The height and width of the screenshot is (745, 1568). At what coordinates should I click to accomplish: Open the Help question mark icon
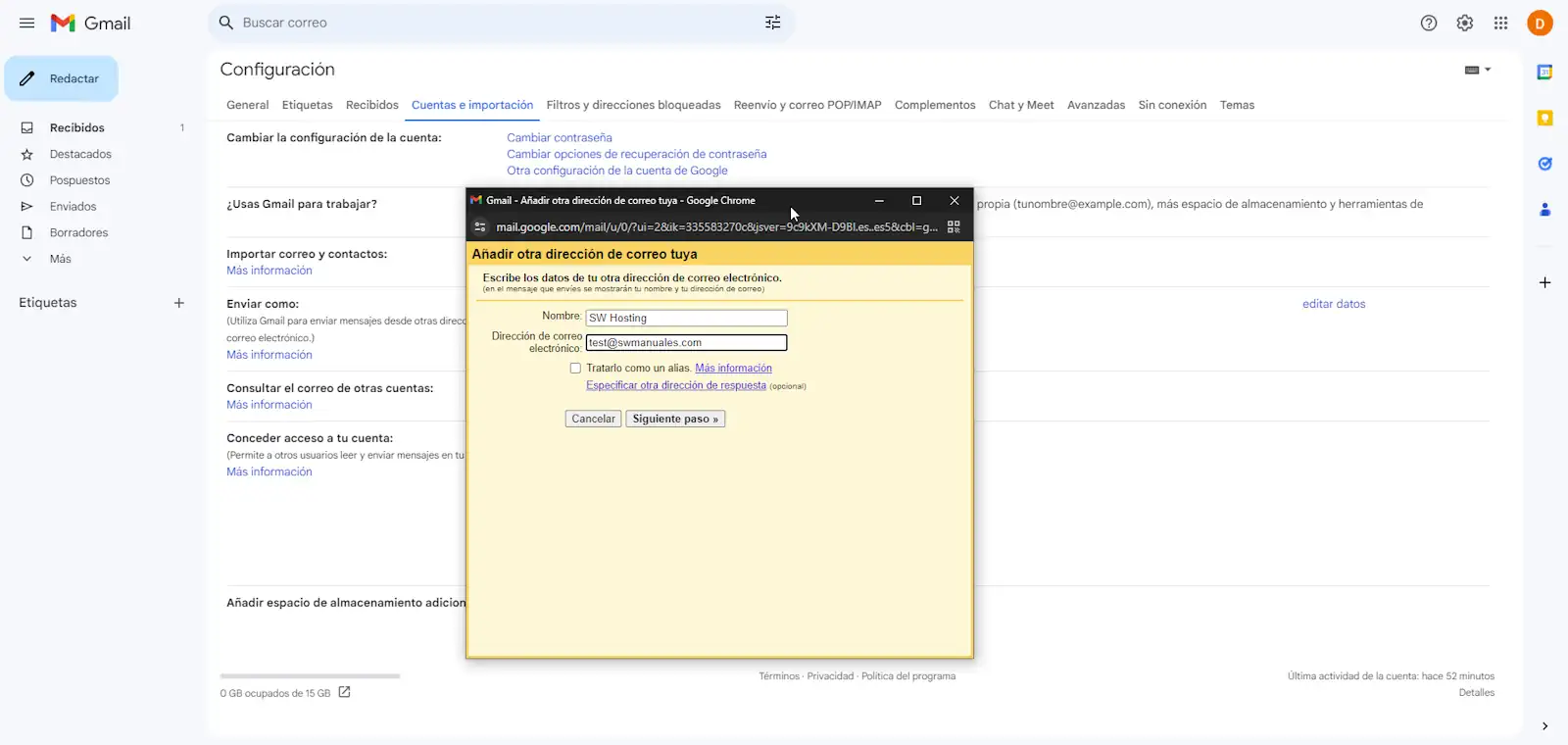(x=1429, y=23)
